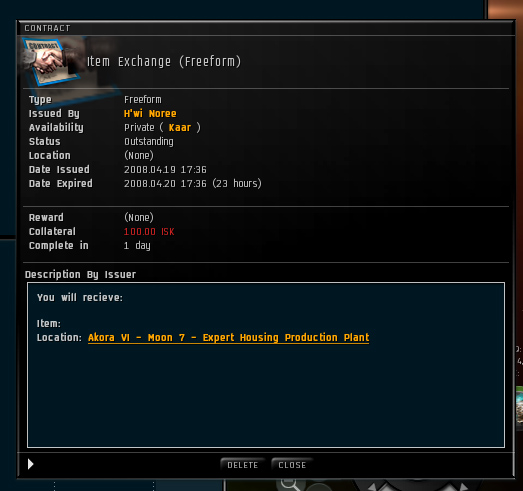Click the 'You will recieve:' description line
The width and height of the screenshot is (523, 491).
[x=80, y=298]
